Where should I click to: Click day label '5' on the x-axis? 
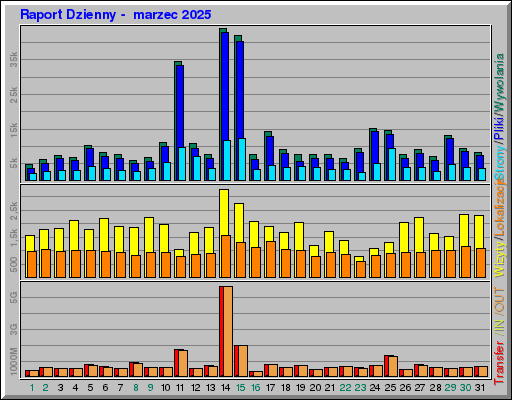90,388
